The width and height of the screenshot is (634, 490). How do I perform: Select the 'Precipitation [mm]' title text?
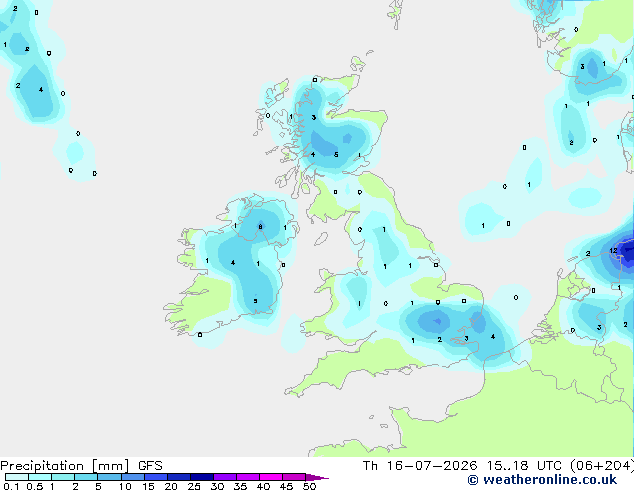point(65,466)
